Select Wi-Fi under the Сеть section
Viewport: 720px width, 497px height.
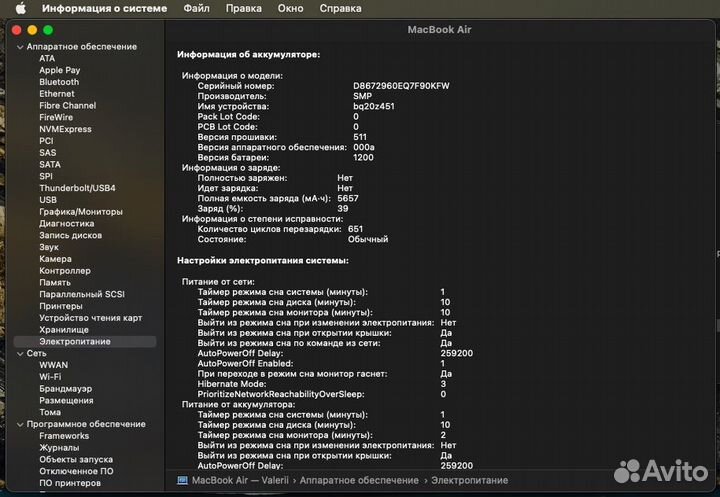[52, 377]
